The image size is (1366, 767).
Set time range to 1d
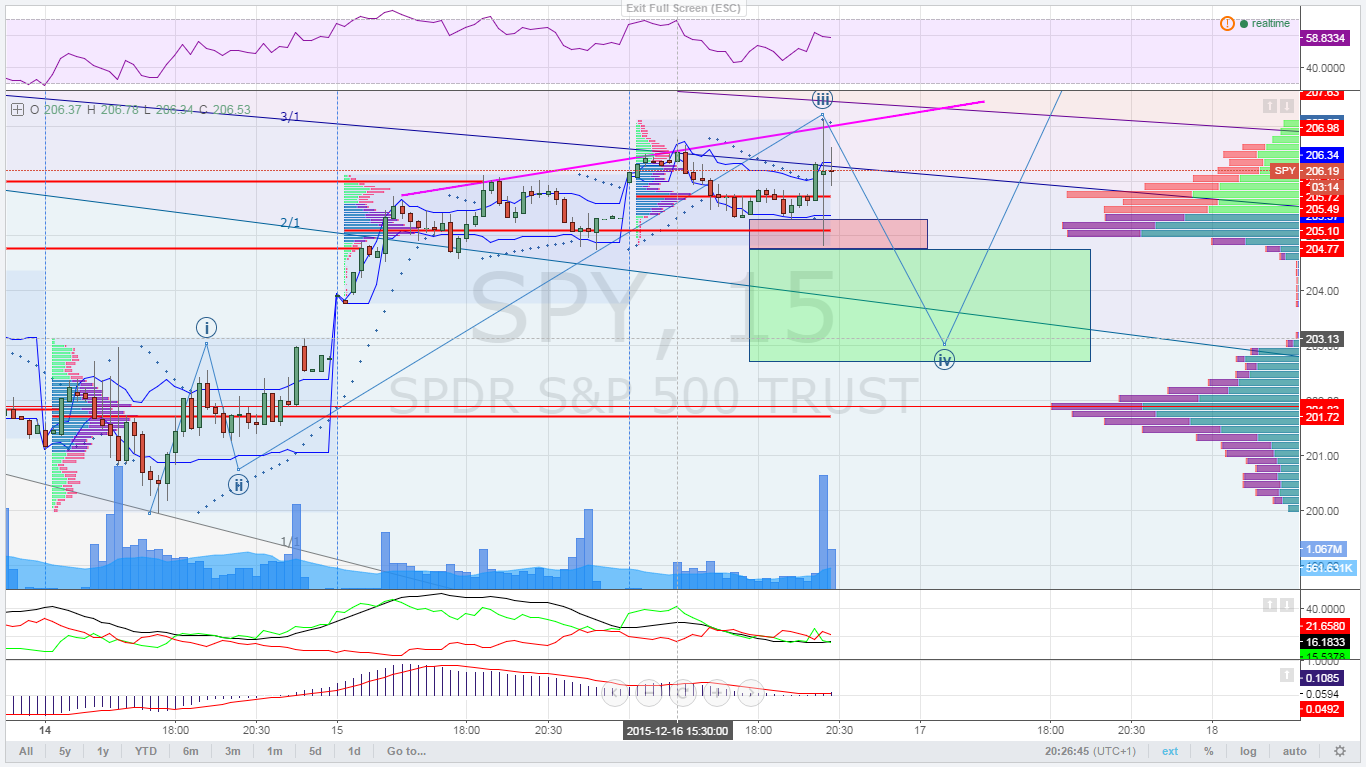point(354,751)
